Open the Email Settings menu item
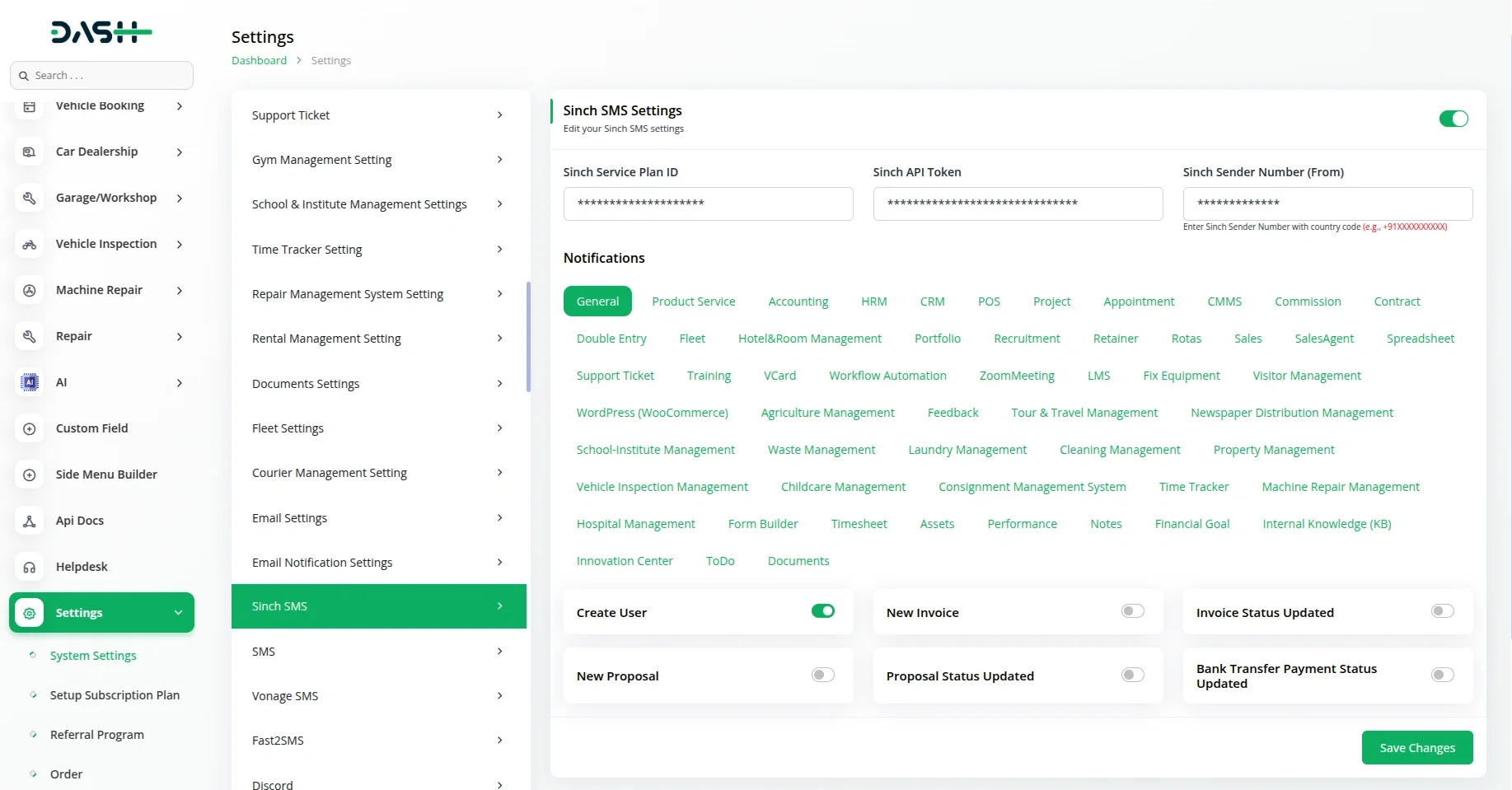 click(378, 517)
